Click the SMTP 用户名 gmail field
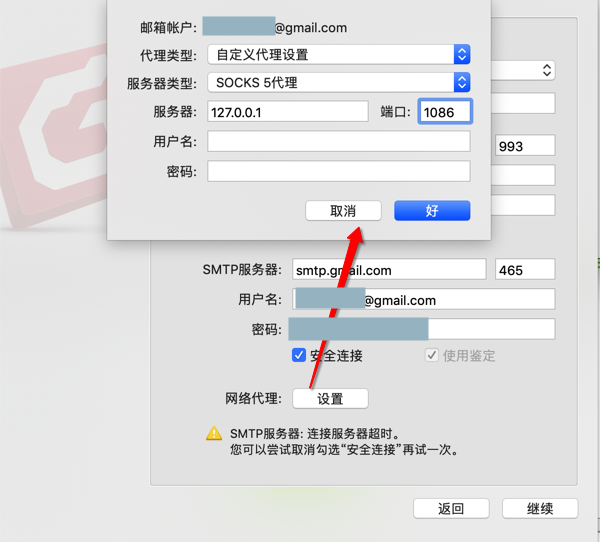Image resolution: width=600 pixels, height=542 pixels. point(424,299)
